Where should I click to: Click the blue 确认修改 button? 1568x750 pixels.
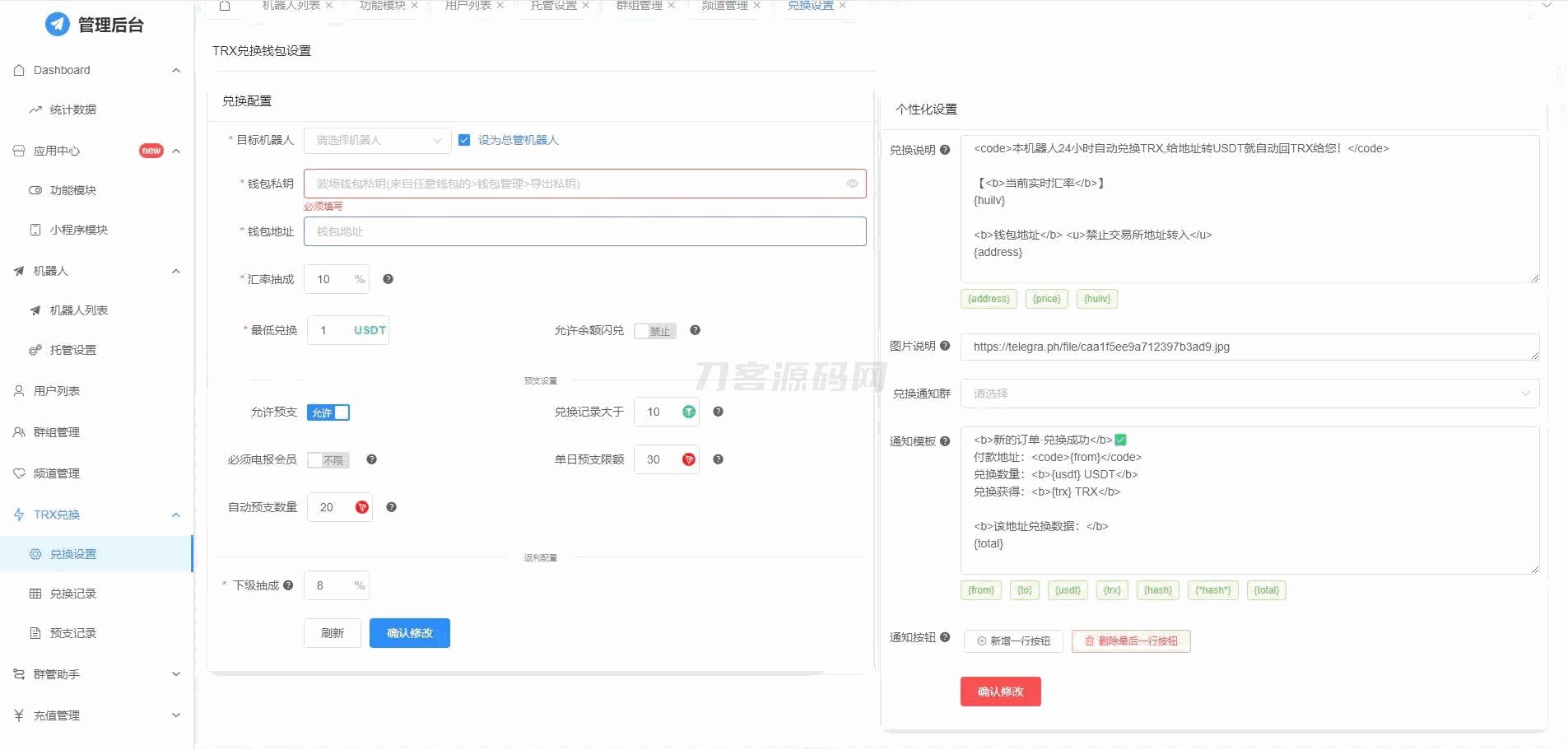pyautogui.click(x=409, y=633)
